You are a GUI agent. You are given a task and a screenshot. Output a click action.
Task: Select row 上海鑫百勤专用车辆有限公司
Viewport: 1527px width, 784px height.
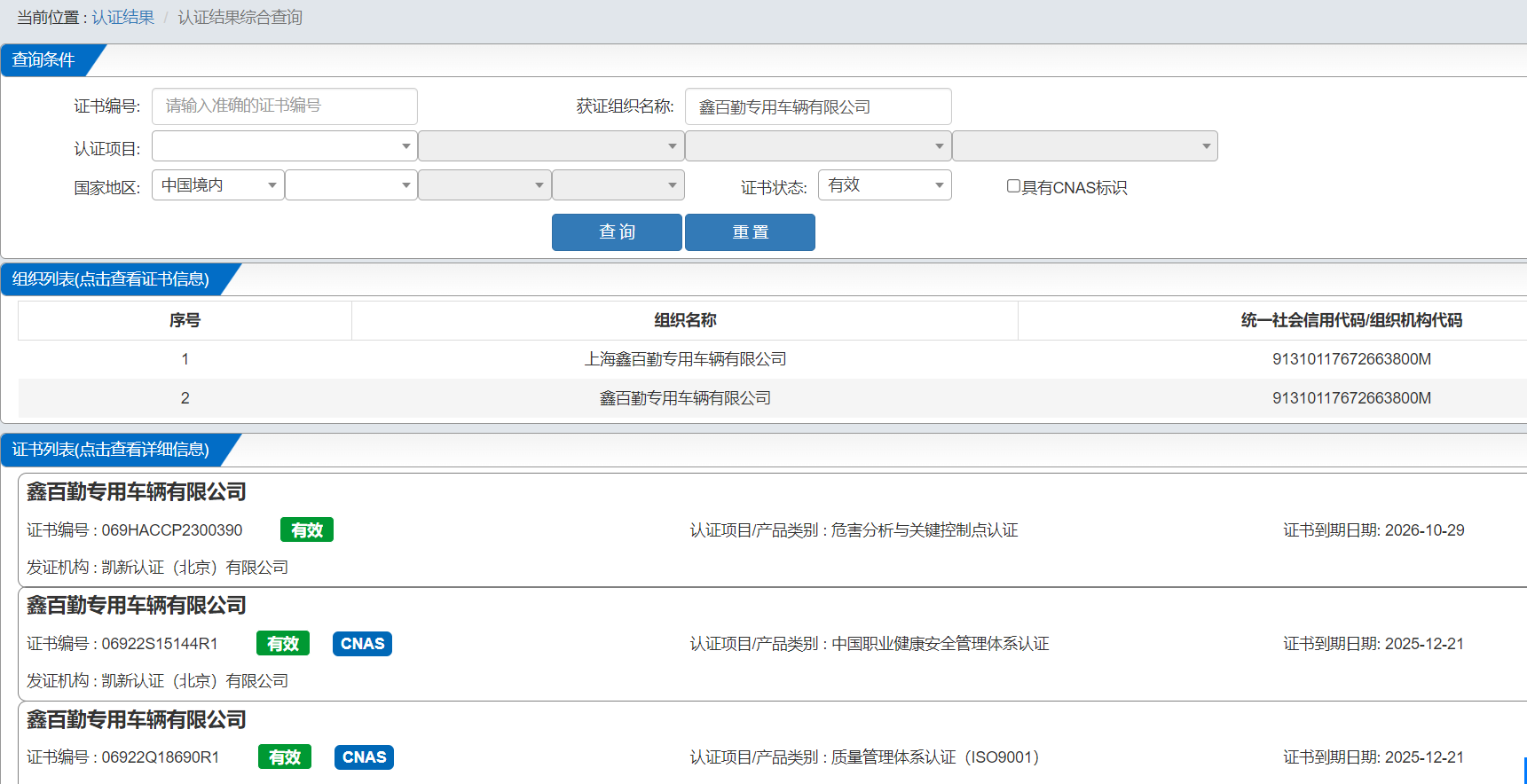coord(685,359)
